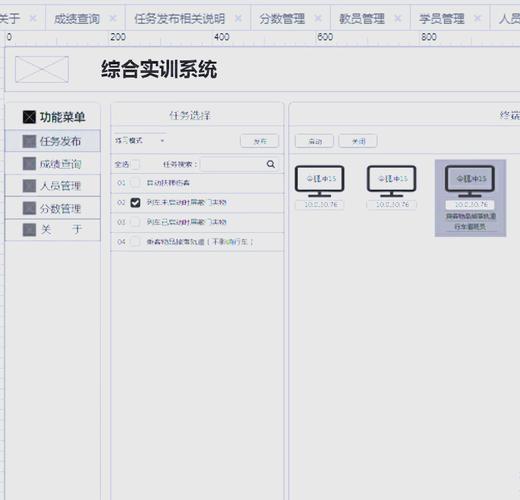520x500 pixels.
Task: Uncheck the checked box in task row 02
Action: click(x=135, y=202)
